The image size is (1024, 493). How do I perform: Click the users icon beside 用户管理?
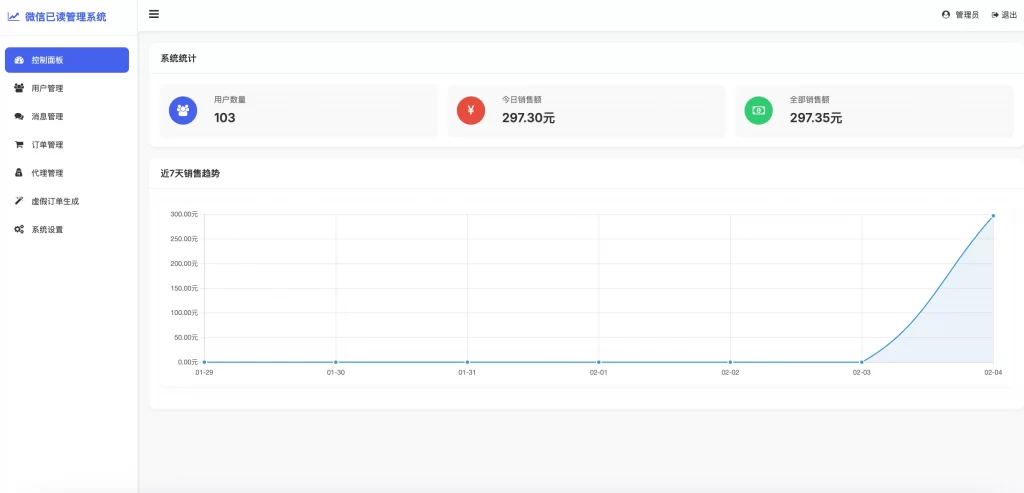click(x=19, y=88)
